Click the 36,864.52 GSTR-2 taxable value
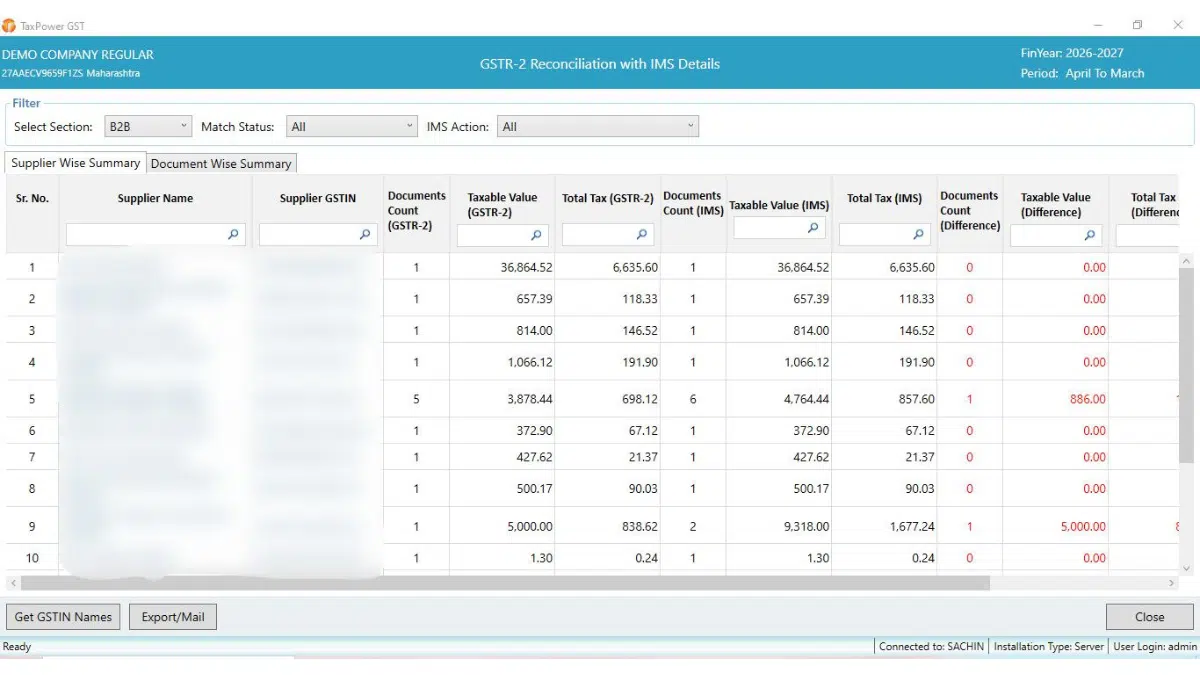The height and width of the screenshot is (675, 1200). [526, 267]
